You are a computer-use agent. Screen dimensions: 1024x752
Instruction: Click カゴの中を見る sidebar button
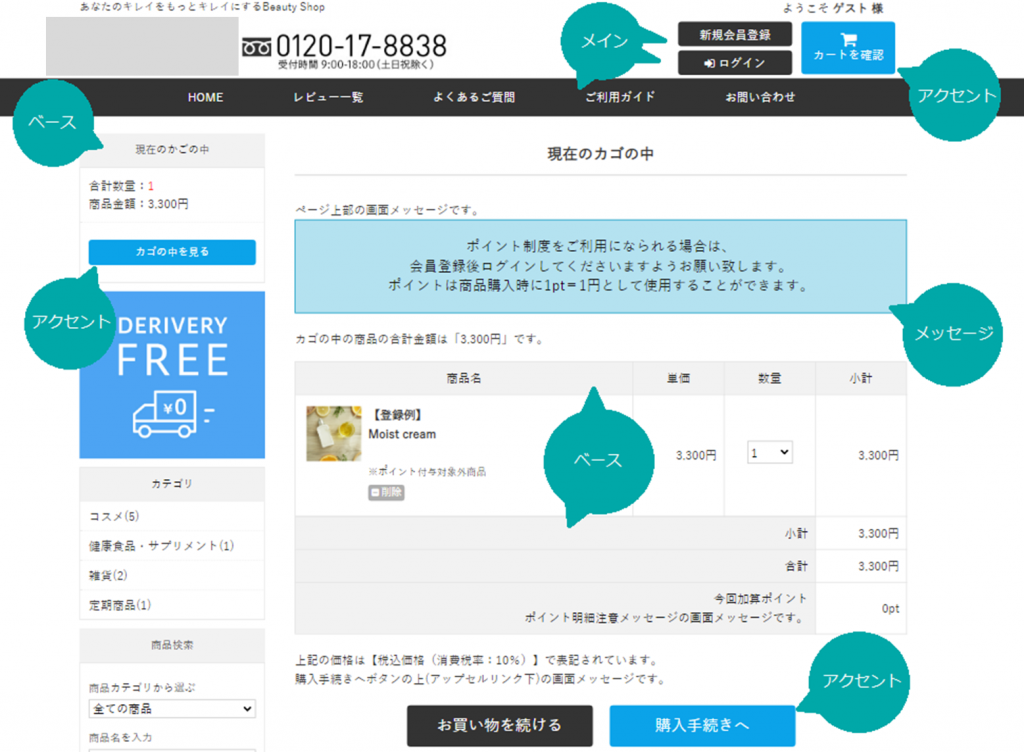click(x=172, y=252)
